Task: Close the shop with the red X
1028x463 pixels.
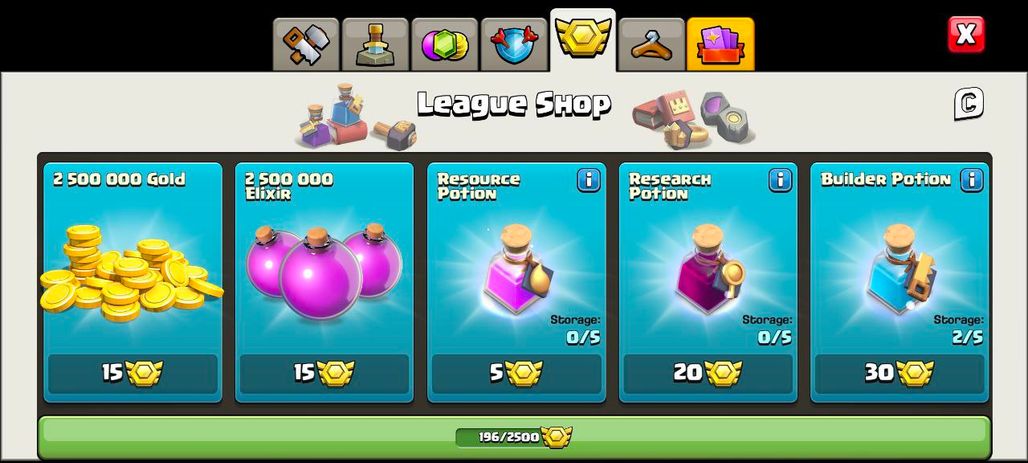Action: pyautogui.click(x=966, y=34)
